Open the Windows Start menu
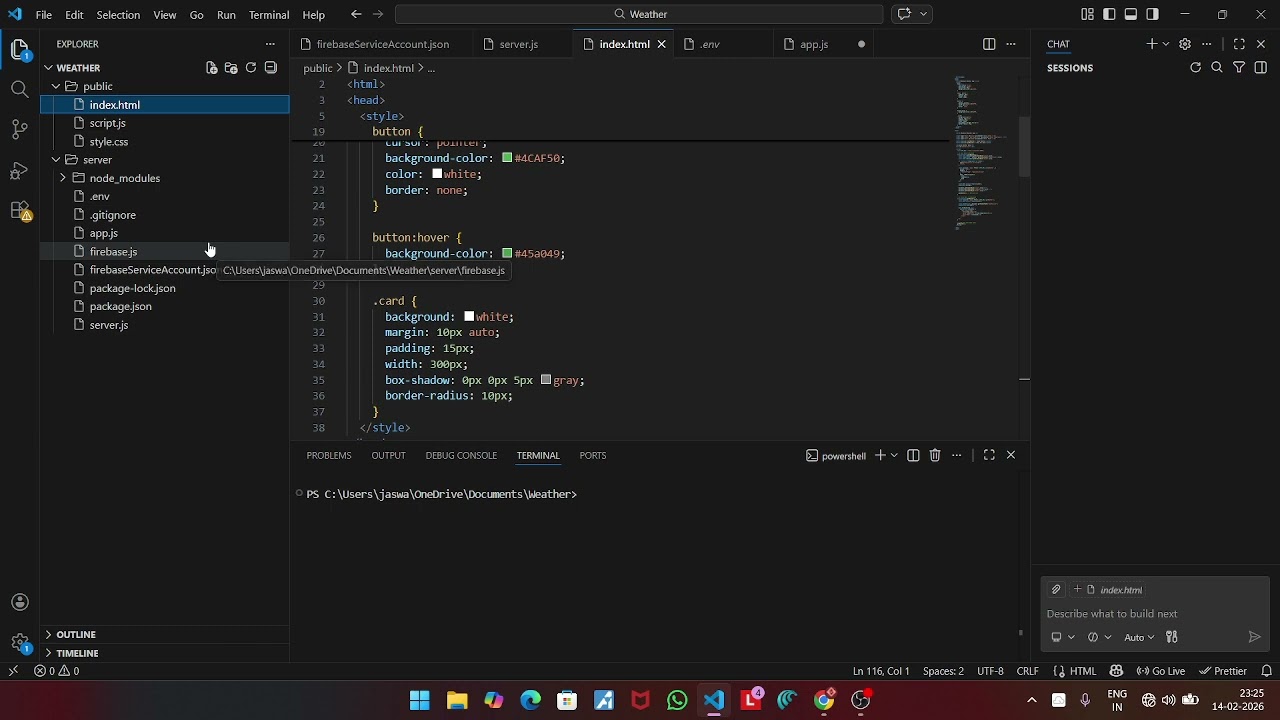 (x=419, y=700)
